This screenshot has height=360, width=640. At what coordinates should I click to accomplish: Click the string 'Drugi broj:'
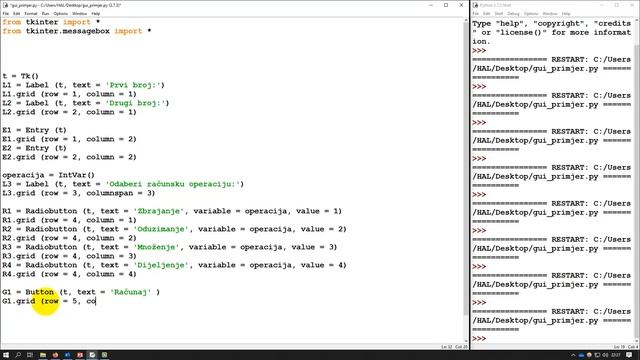click(136, 103)
